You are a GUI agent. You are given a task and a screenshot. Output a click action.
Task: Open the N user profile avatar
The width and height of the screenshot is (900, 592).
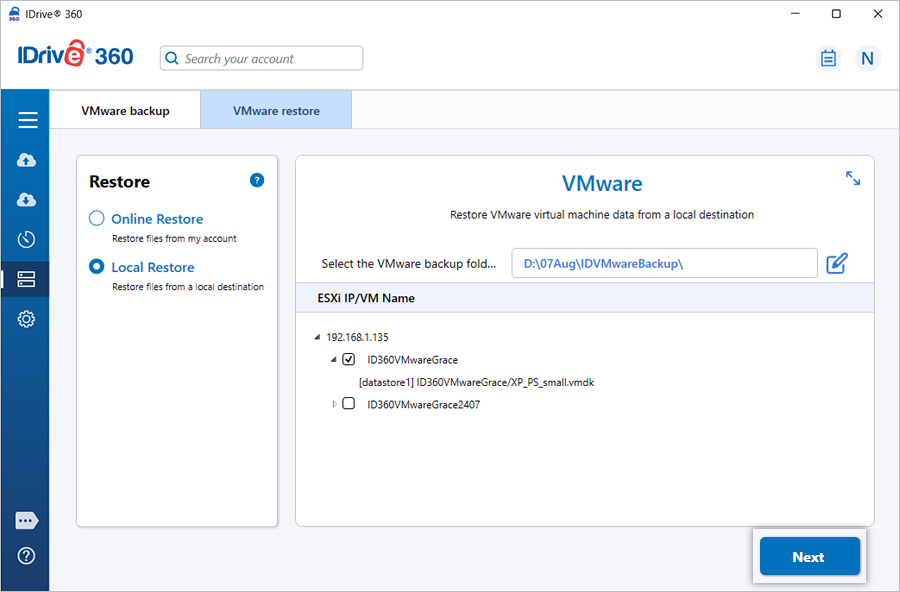[868, 58]
